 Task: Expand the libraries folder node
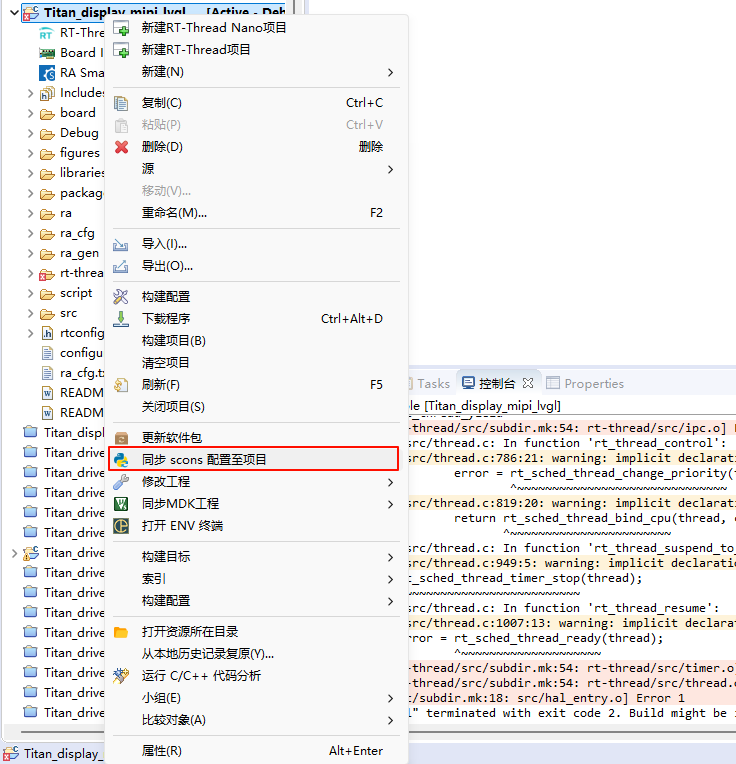click(31, 173)
